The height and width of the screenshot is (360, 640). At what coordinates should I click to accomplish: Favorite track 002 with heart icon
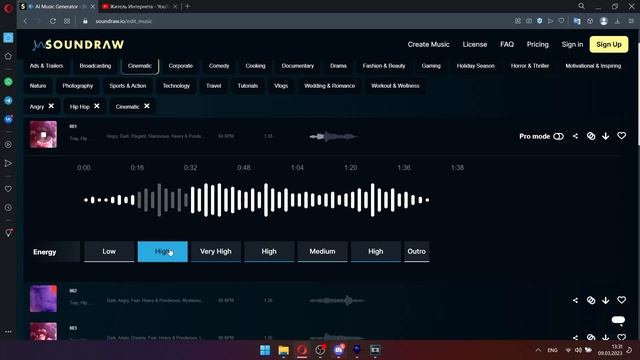click(621, 300)
